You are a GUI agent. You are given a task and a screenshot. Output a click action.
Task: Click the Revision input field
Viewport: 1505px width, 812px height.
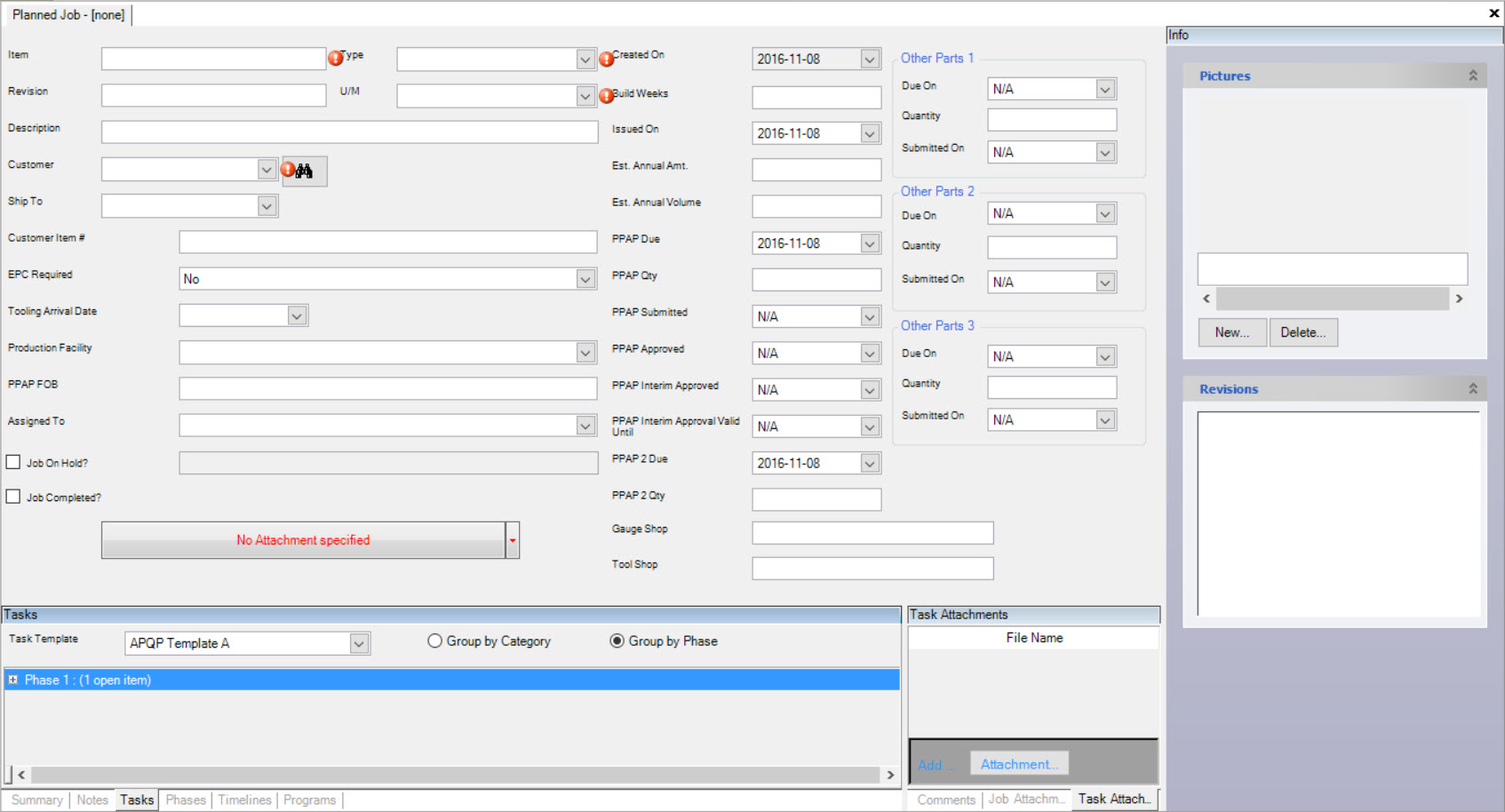(214, 95)
